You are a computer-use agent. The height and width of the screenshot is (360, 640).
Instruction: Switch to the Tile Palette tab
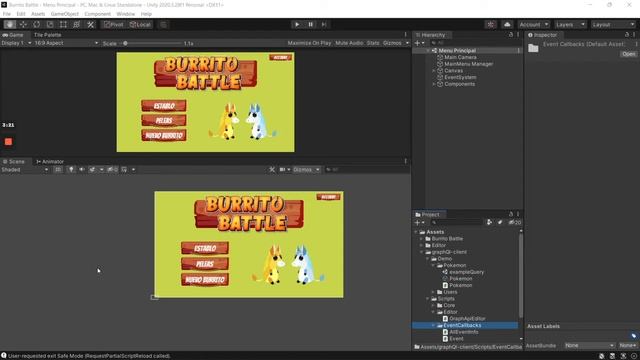(47, 35)
